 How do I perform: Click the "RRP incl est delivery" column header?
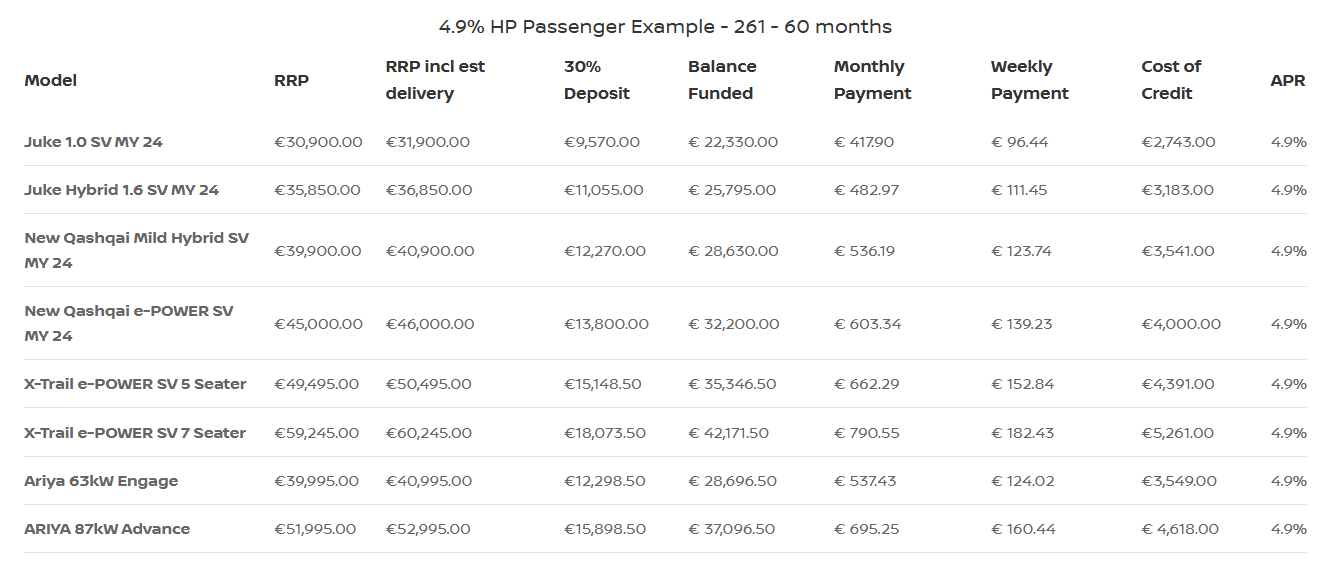tap(435, 80)
